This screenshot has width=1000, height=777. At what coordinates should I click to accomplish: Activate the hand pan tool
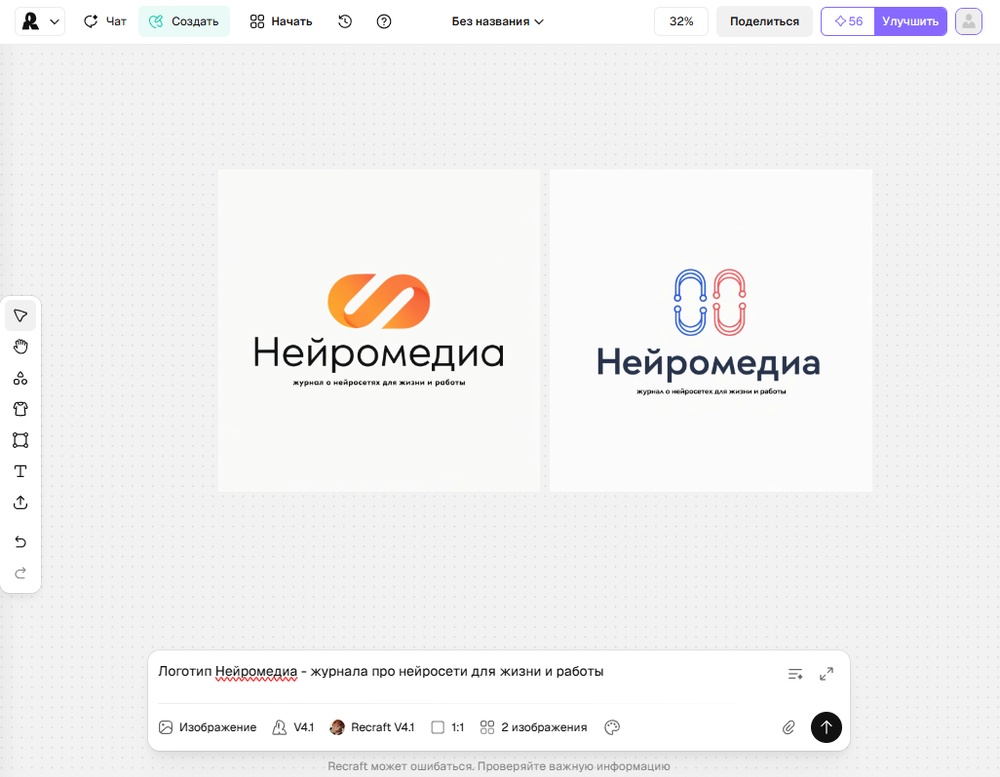click(20, 347)
